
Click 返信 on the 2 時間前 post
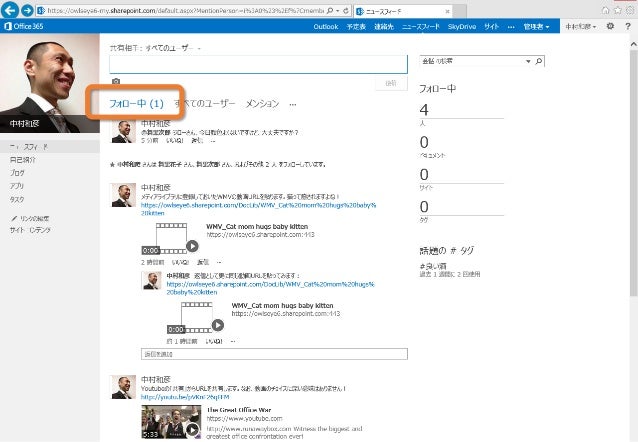(x=203, y=263)
